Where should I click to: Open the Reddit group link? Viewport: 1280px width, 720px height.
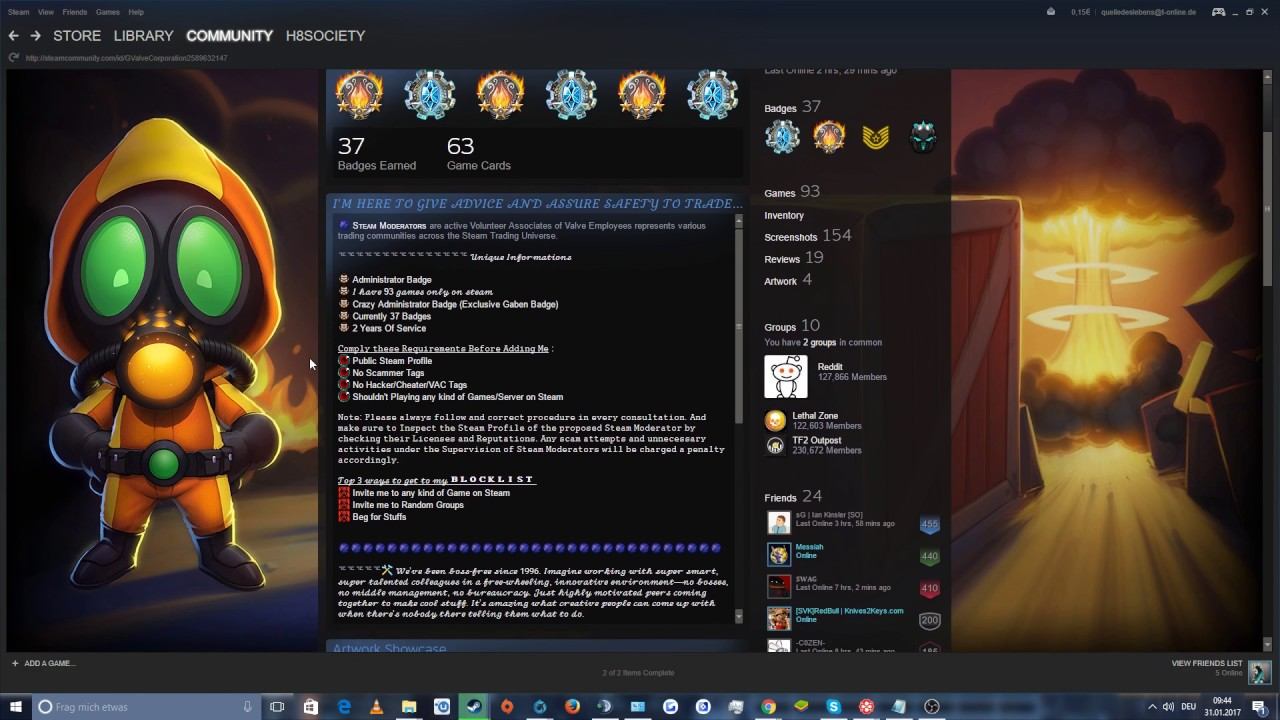click(x=830, y=367)
